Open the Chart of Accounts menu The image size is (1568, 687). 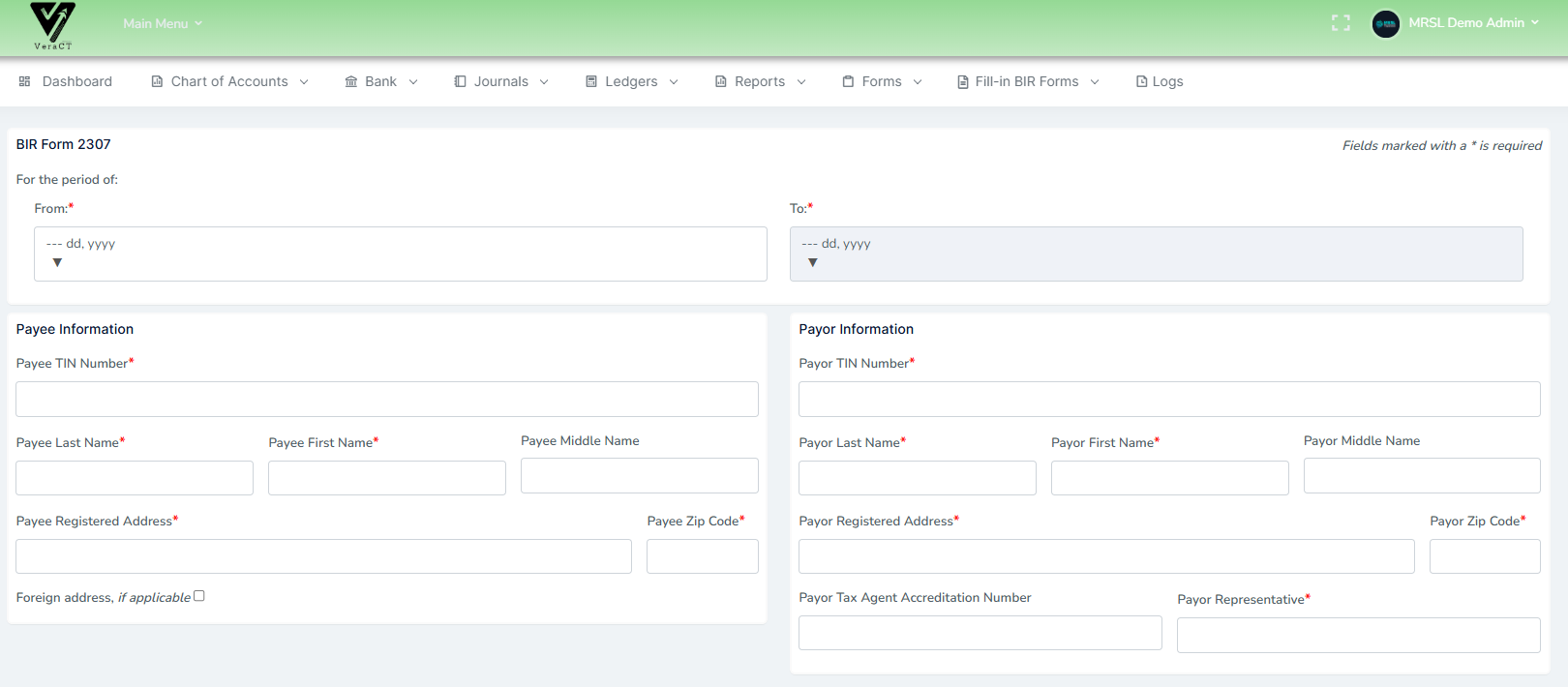coord(229,81)
